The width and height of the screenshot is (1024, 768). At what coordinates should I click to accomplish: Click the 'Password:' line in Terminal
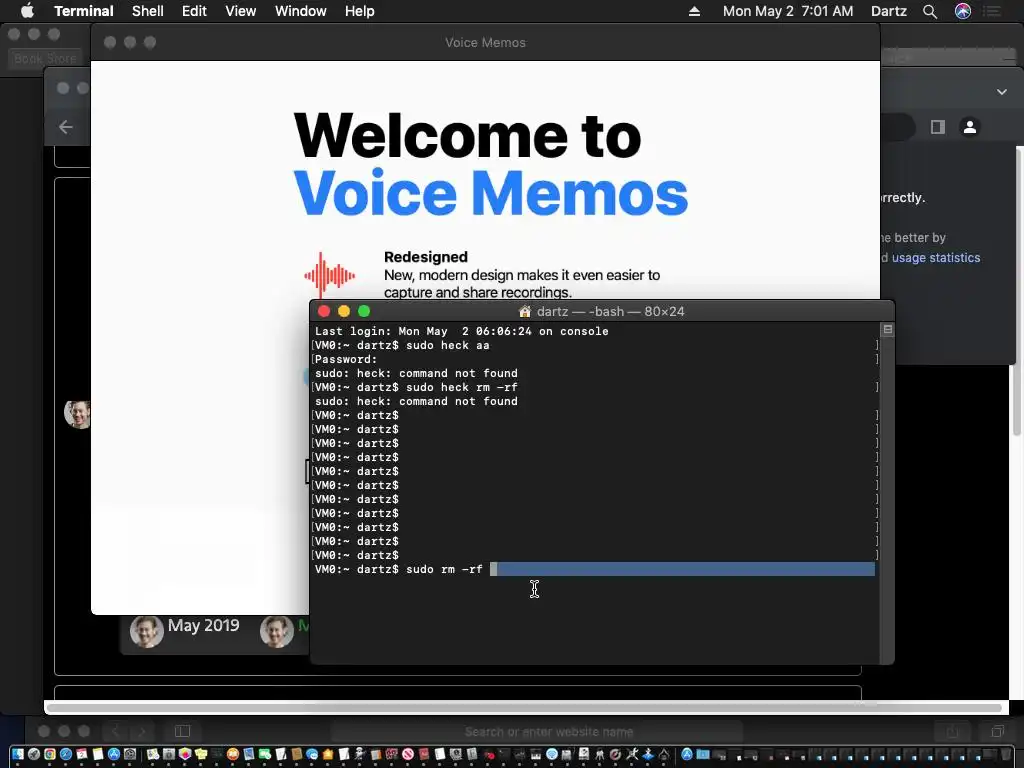(x=346, y=359)
